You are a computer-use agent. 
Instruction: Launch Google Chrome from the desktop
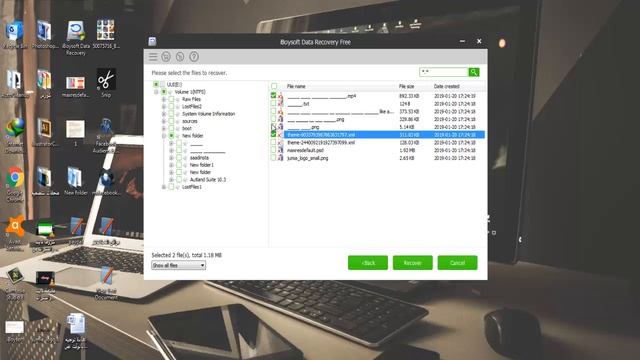[x=15, y=184]
